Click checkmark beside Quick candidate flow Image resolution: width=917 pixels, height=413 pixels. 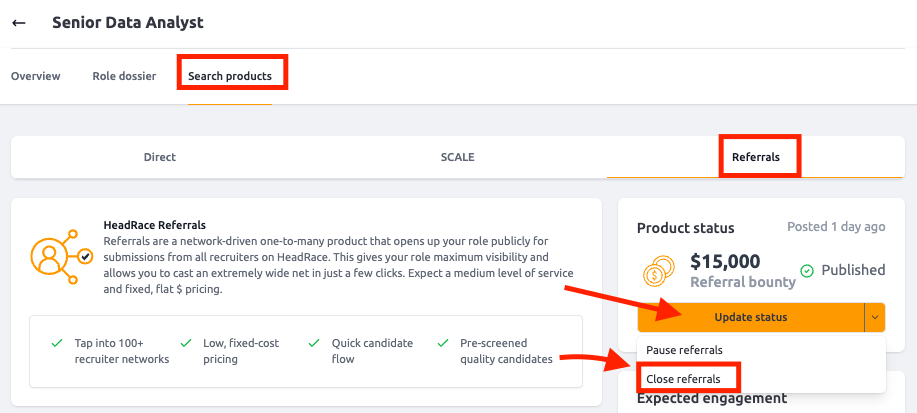point(314,343)
